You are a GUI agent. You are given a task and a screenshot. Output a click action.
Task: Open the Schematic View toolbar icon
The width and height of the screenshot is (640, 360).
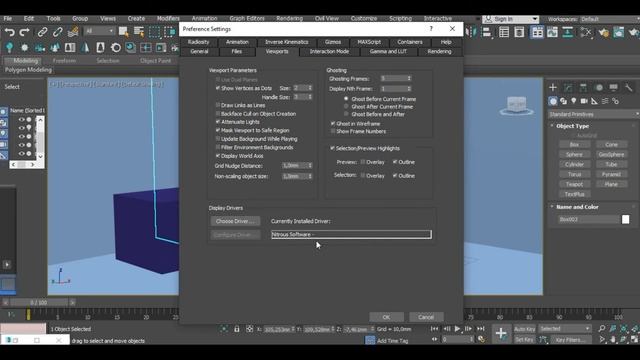[568, 32]
